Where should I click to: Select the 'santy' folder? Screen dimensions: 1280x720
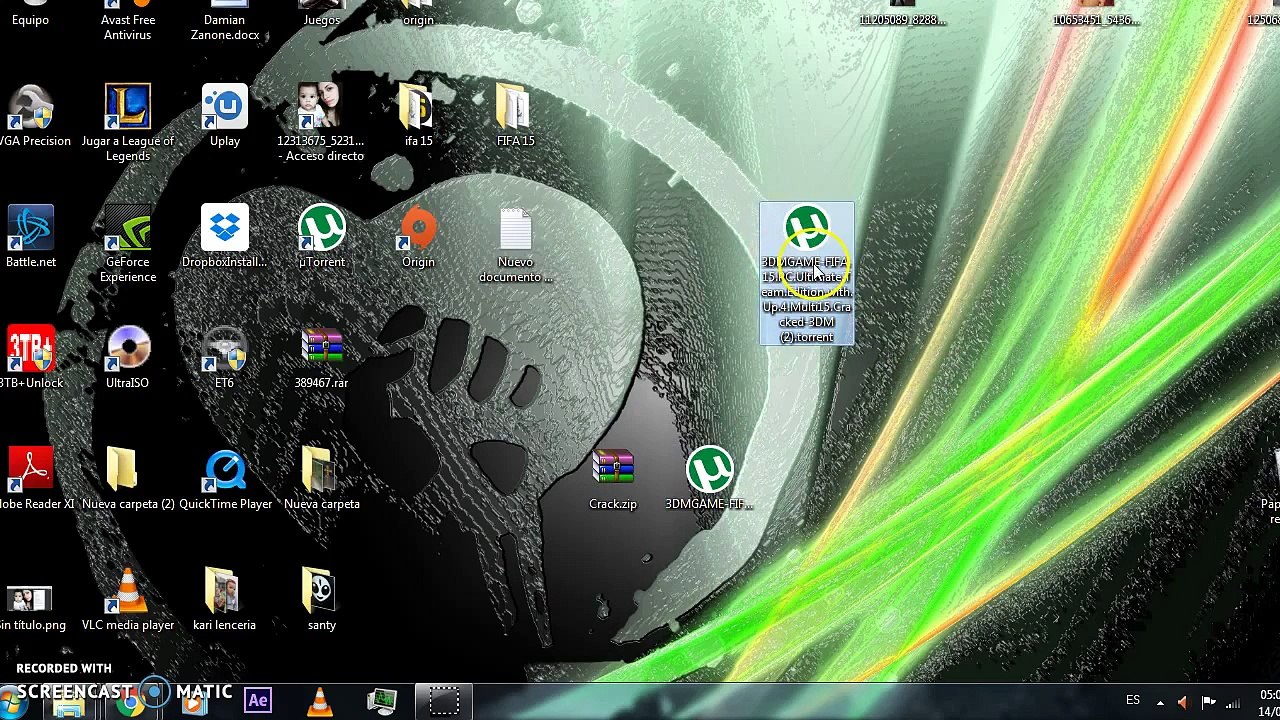point(321,600)
